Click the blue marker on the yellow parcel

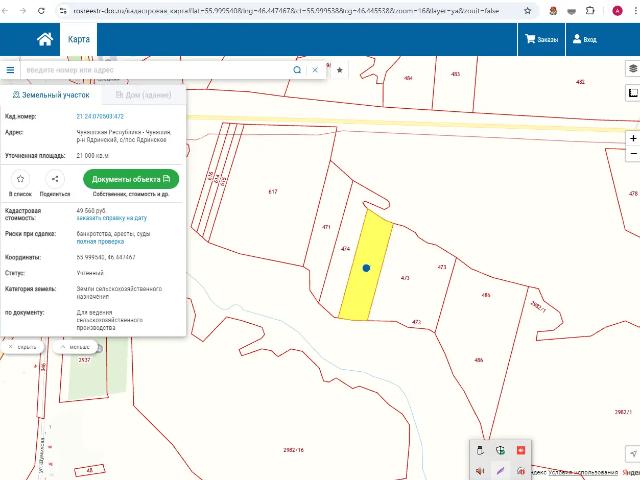pos(366,268)
